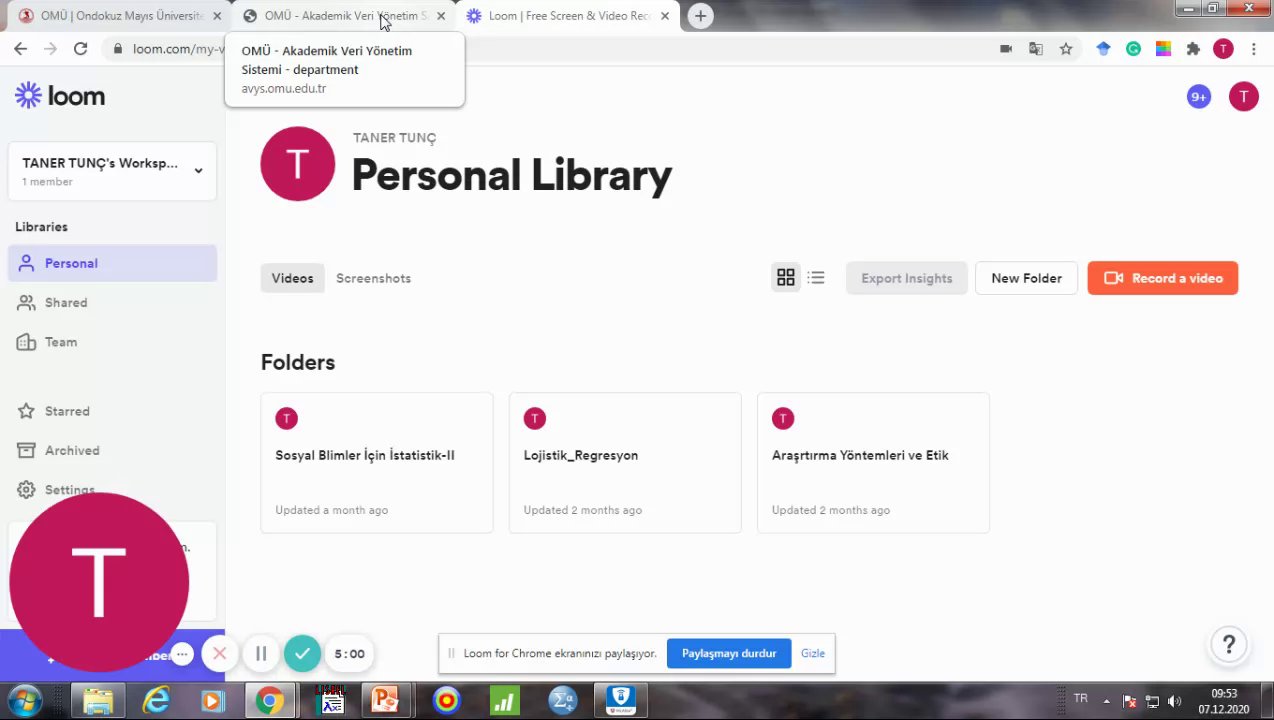This screenshot has height=720, width=1274.
Task: Open PowerPoint from the taskbar
Action: (384, 701)
